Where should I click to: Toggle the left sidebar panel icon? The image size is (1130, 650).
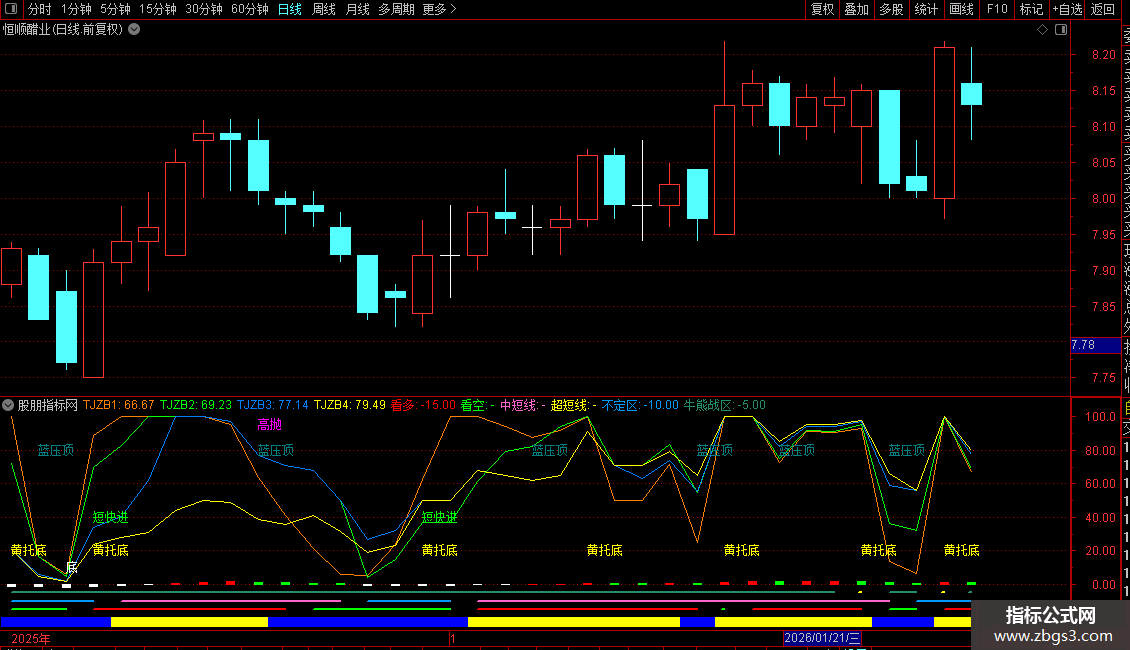coord(11,9)
